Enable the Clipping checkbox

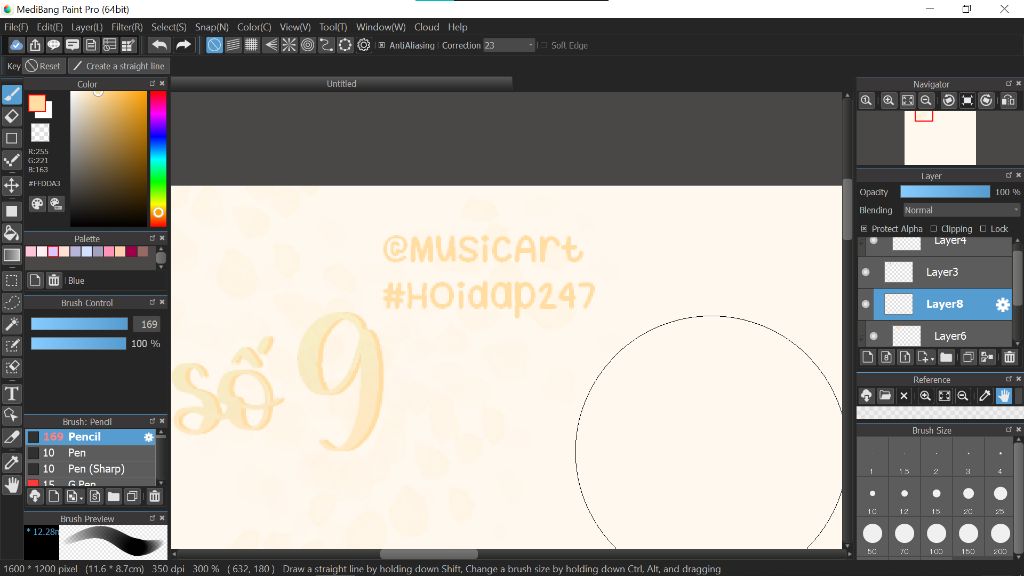[x=934, y=229]
